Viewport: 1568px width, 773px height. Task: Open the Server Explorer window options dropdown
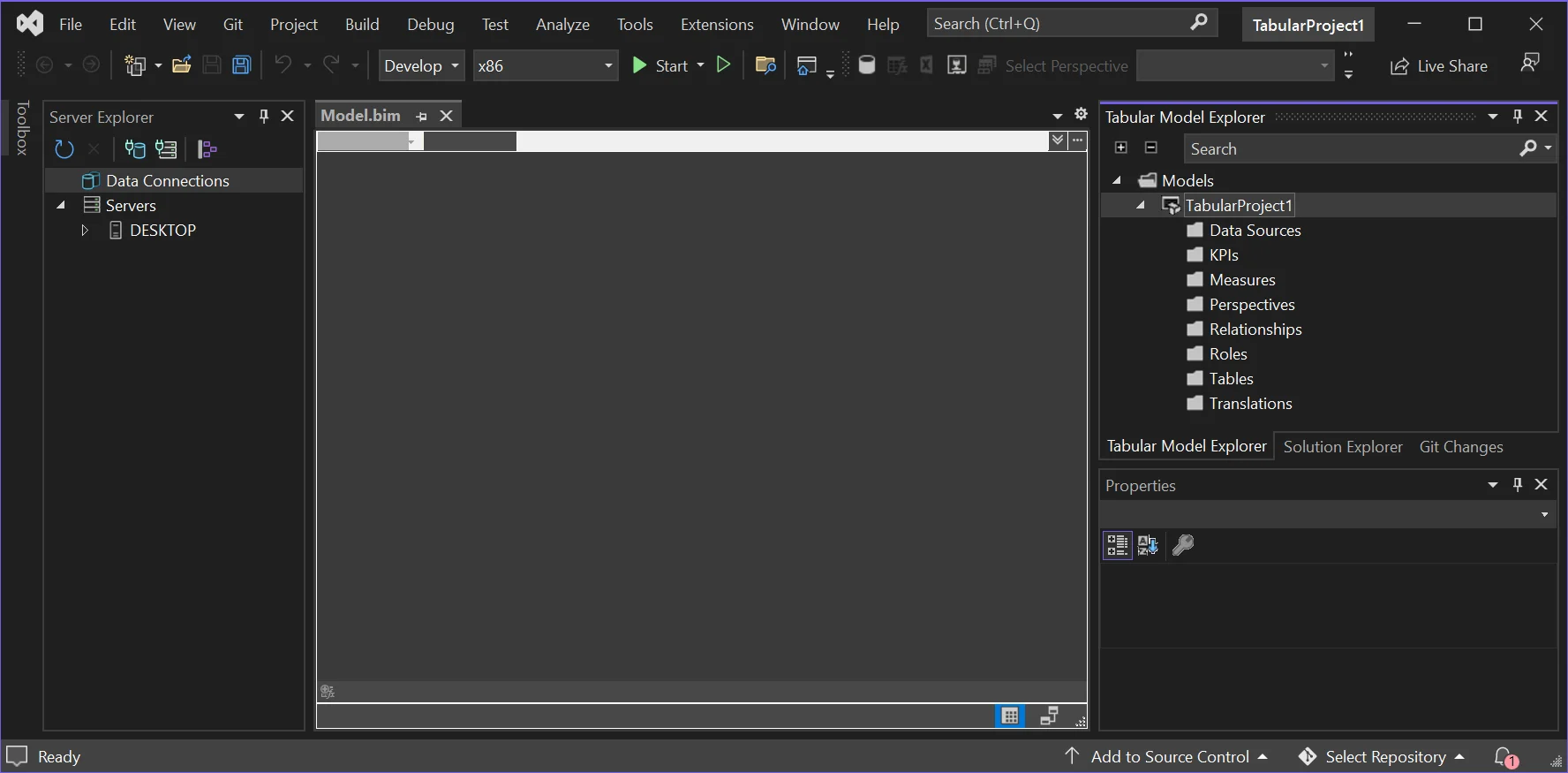click(x=238, y=117)
